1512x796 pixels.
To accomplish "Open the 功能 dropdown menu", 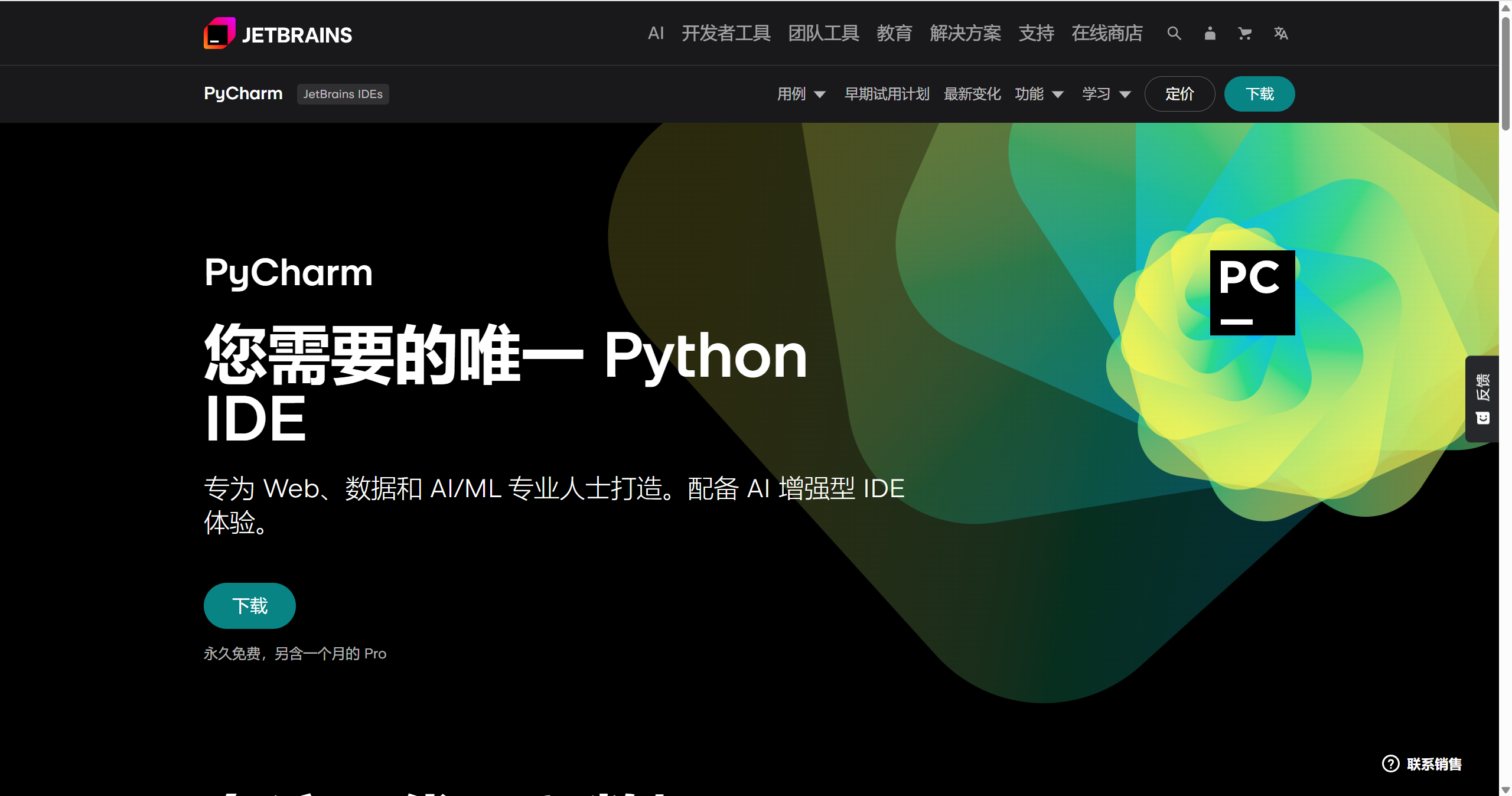I will click(1038, 94).
